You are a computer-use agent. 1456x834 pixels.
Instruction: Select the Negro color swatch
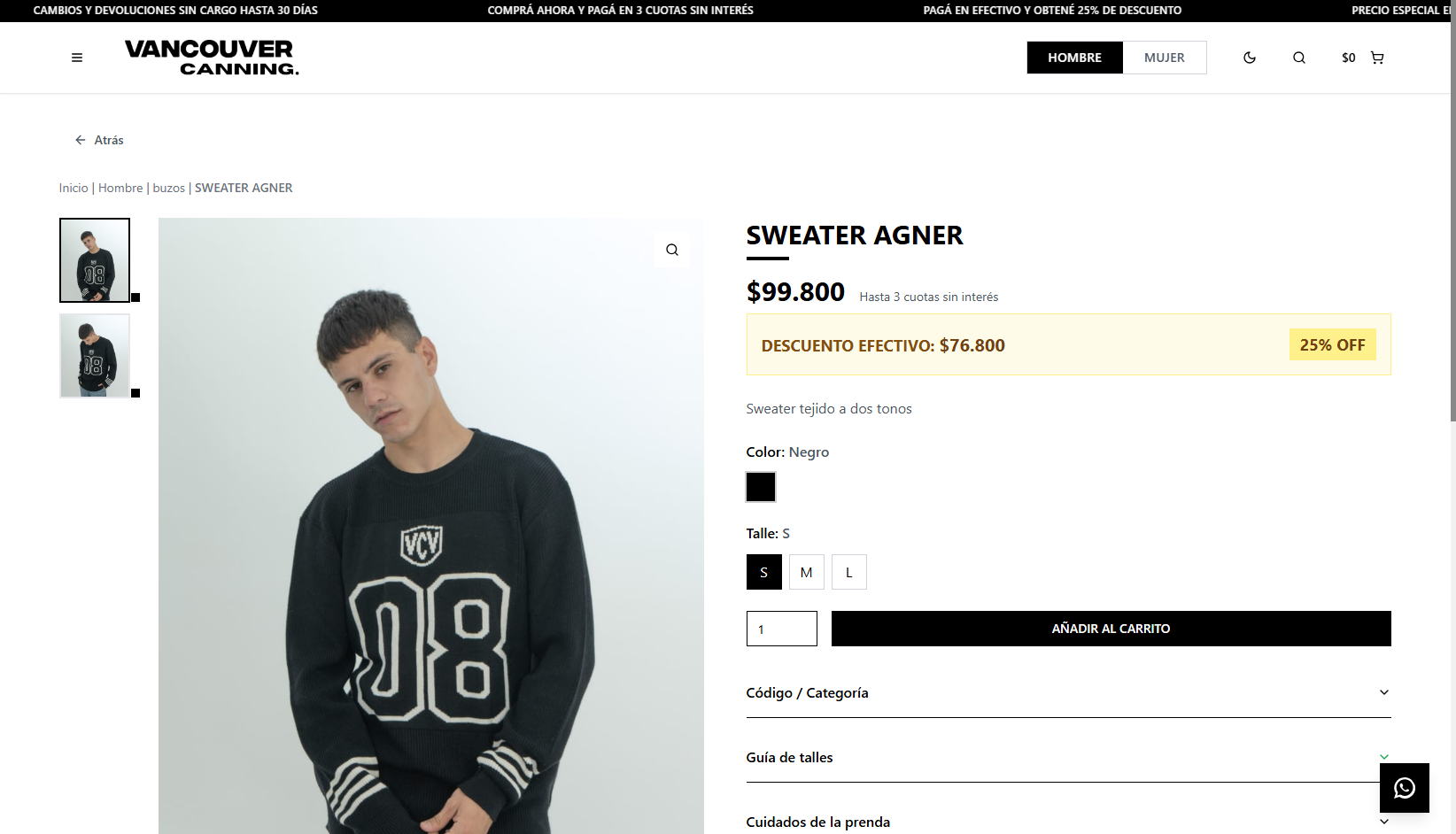(x=761, y=487)
